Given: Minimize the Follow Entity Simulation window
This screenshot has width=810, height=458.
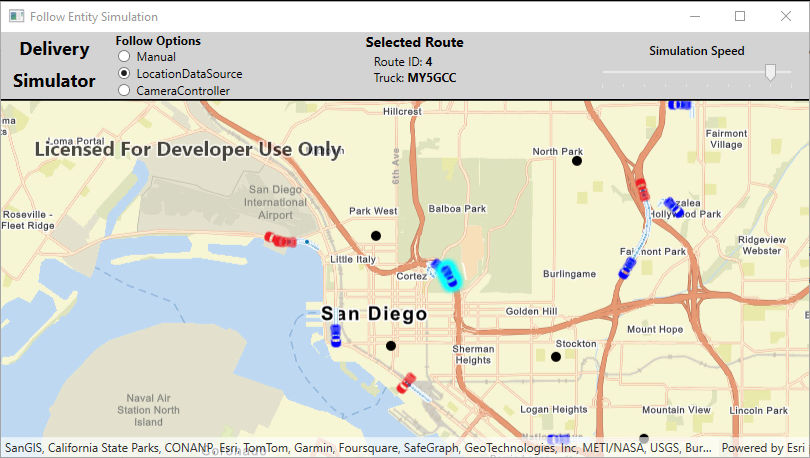Looking at the screenshot, I should (695, 17).
